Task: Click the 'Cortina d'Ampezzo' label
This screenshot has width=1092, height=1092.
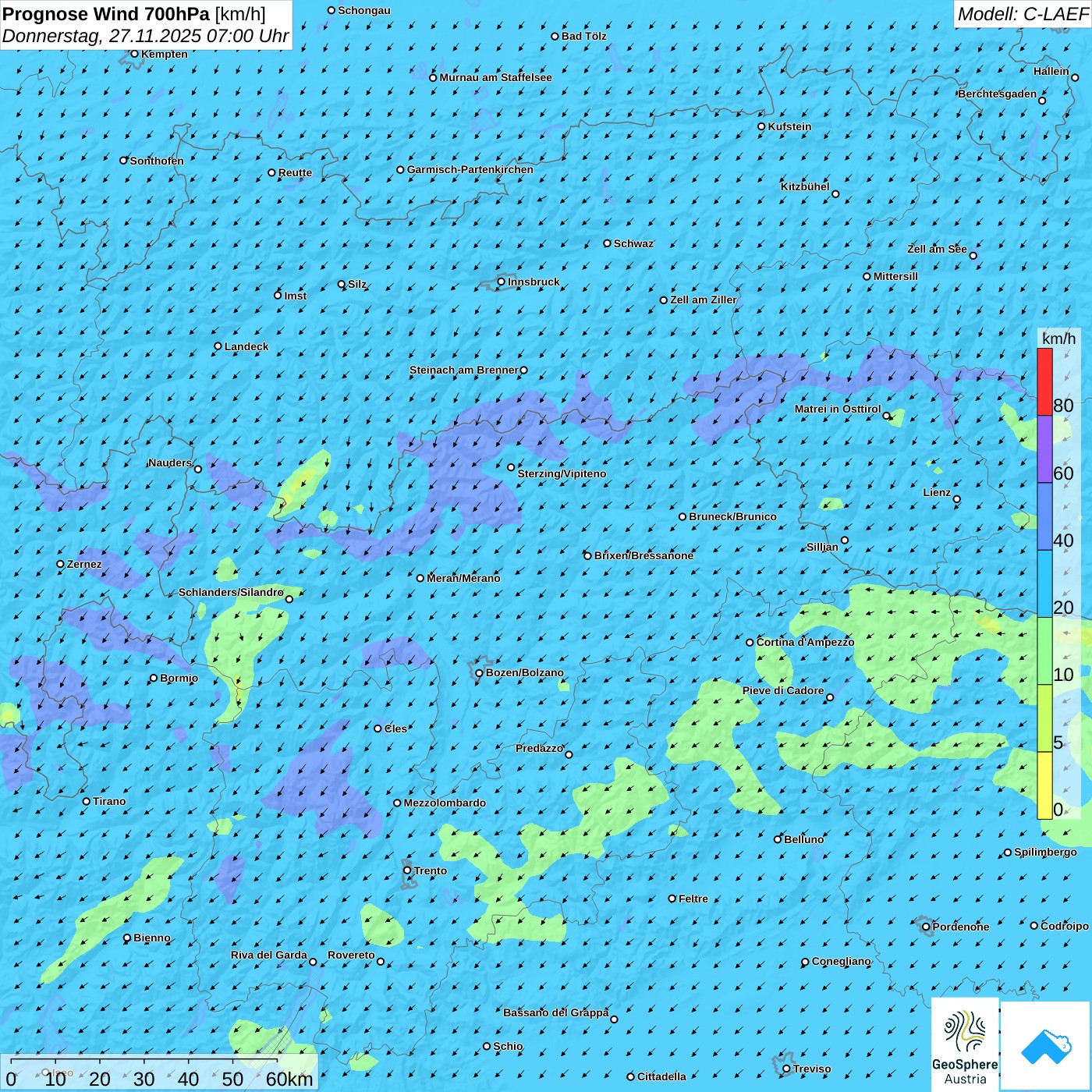Action: tap(805, 642)
